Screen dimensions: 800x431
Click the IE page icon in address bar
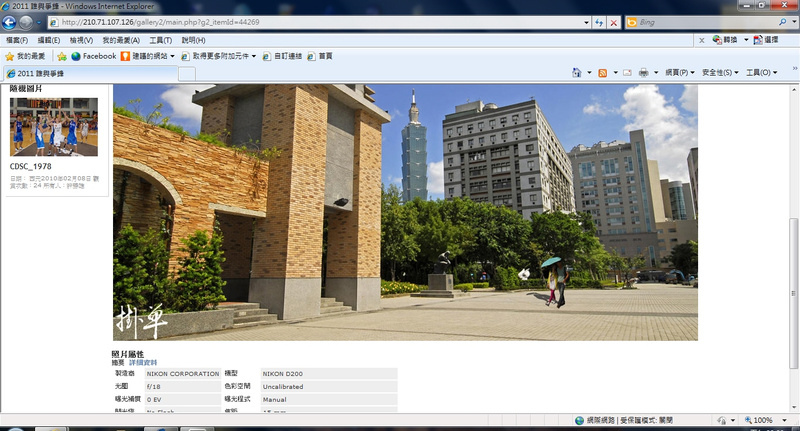(x=54, y=22)
